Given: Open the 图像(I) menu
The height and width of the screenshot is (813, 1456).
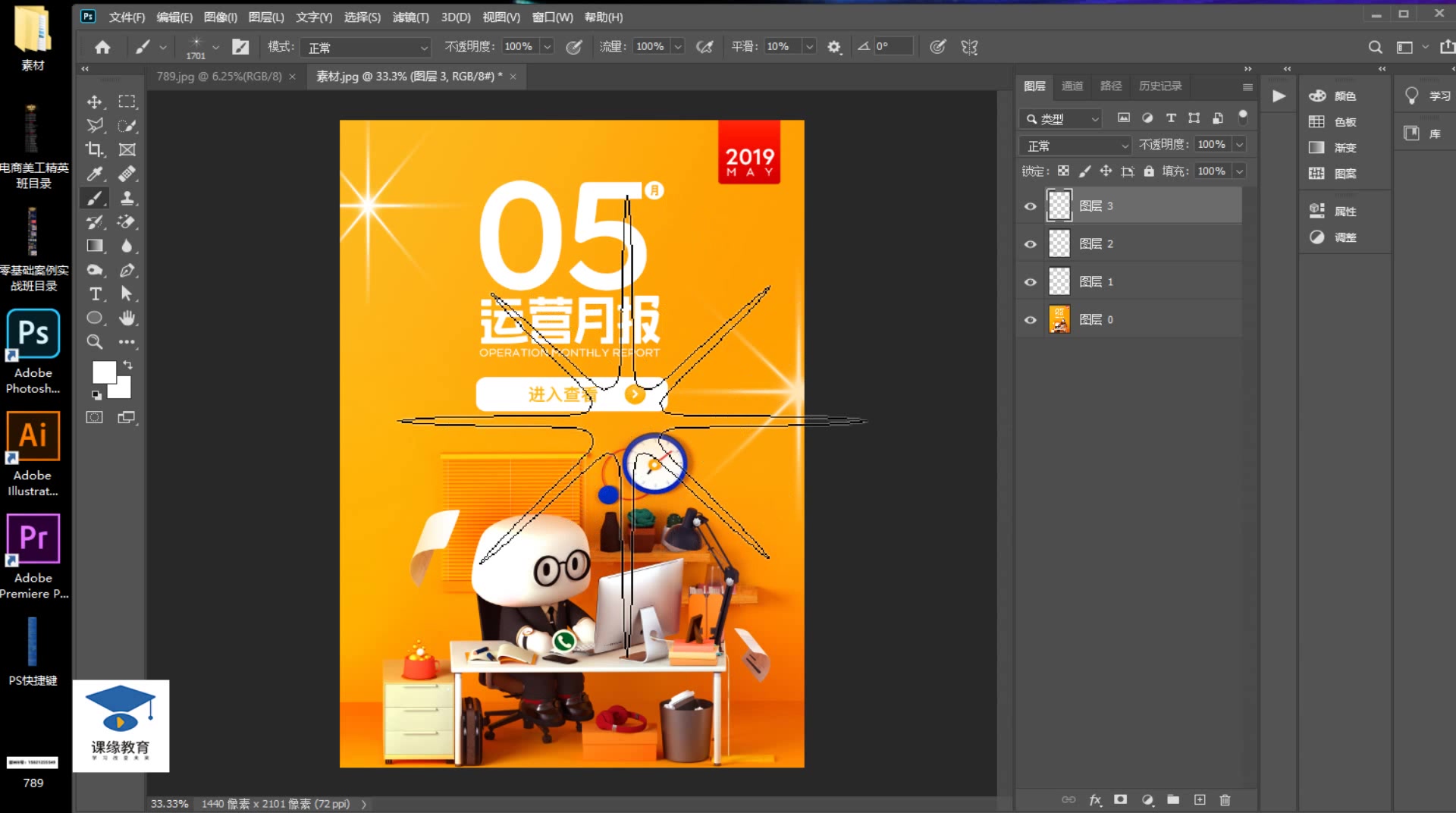Looking at the screenshot, I should (x=221, y=17).
